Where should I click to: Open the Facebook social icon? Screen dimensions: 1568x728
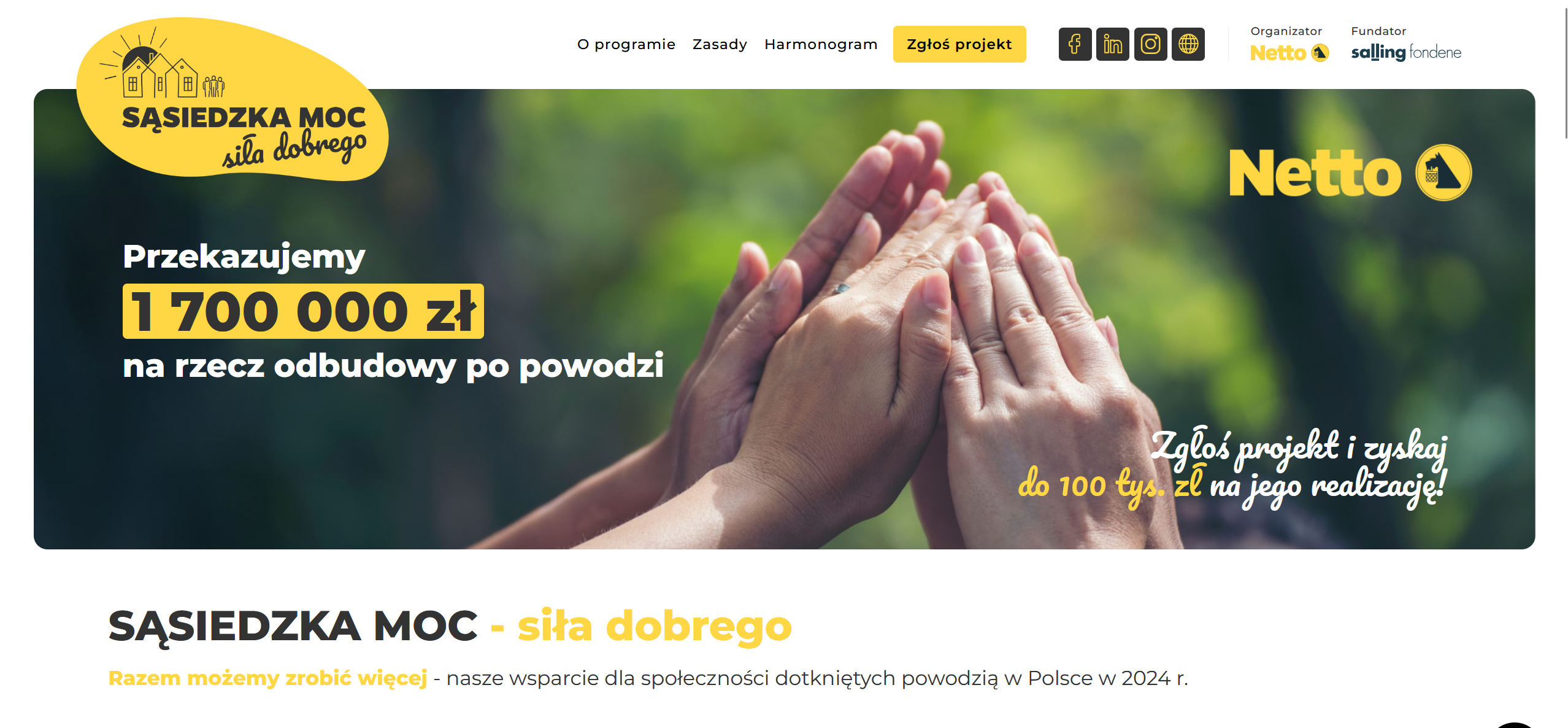click(x=1075, y=44)
